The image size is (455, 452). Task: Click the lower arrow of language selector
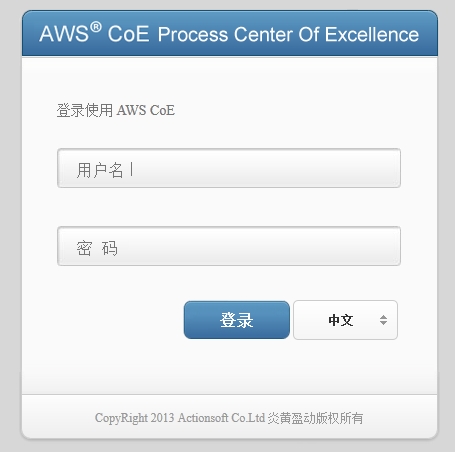[383, 323]
